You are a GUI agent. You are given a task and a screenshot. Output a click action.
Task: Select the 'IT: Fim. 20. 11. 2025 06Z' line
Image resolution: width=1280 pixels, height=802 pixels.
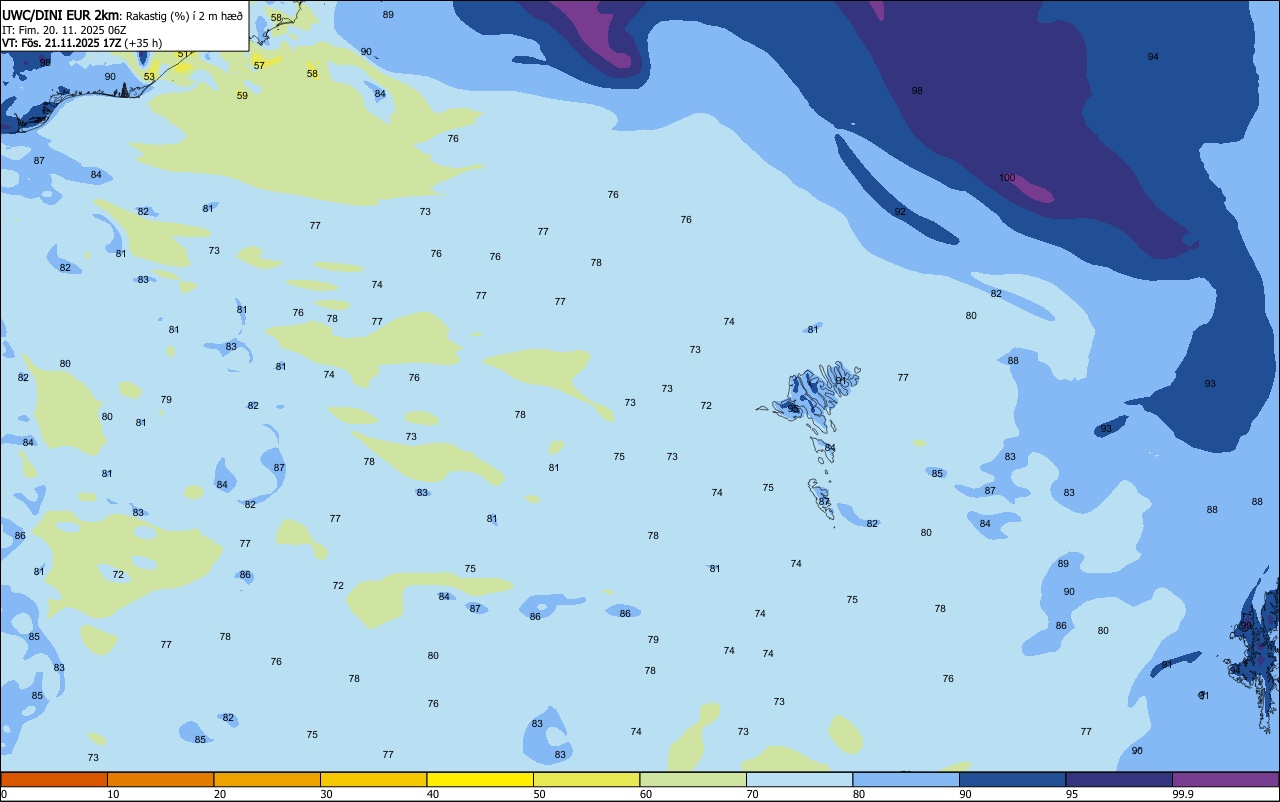(x=64, y=30)
